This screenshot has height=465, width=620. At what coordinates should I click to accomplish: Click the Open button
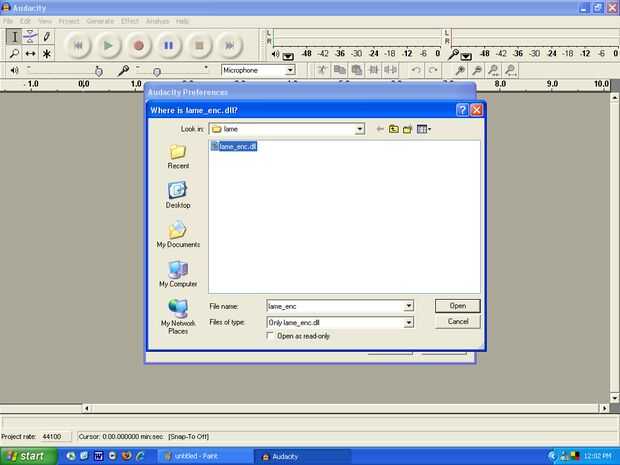click(x=457, y=306)
